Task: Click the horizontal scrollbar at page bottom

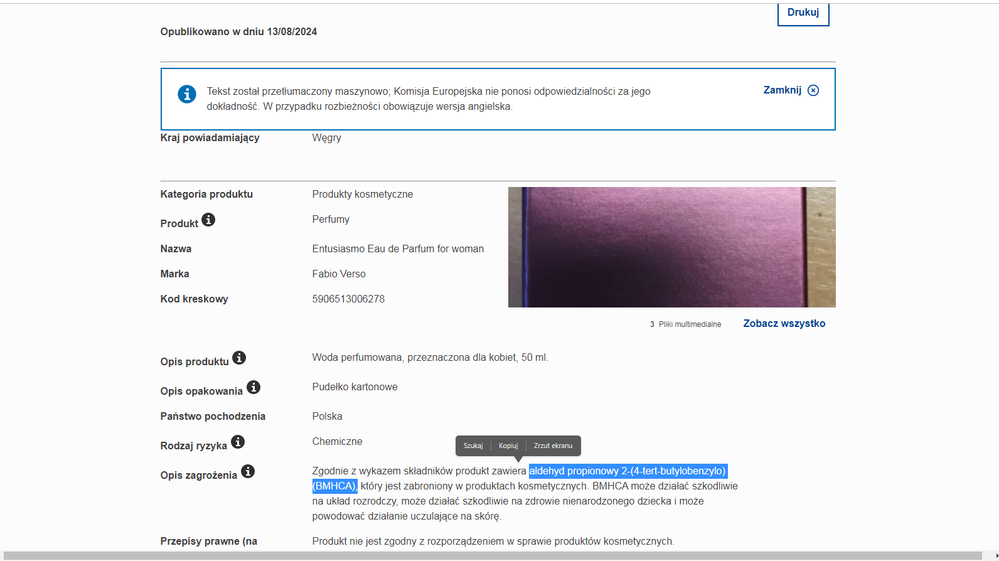Action: tap(493, 556)
